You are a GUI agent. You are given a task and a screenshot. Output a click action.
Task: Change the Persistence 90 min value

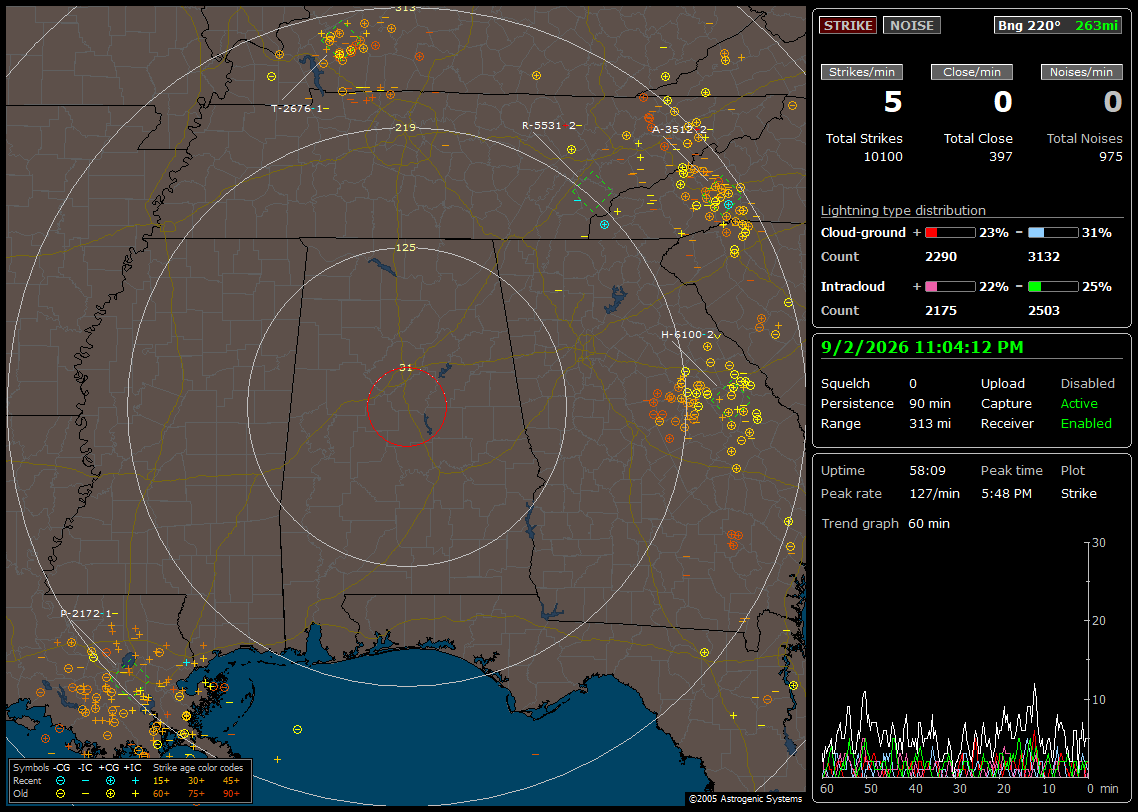930,403
